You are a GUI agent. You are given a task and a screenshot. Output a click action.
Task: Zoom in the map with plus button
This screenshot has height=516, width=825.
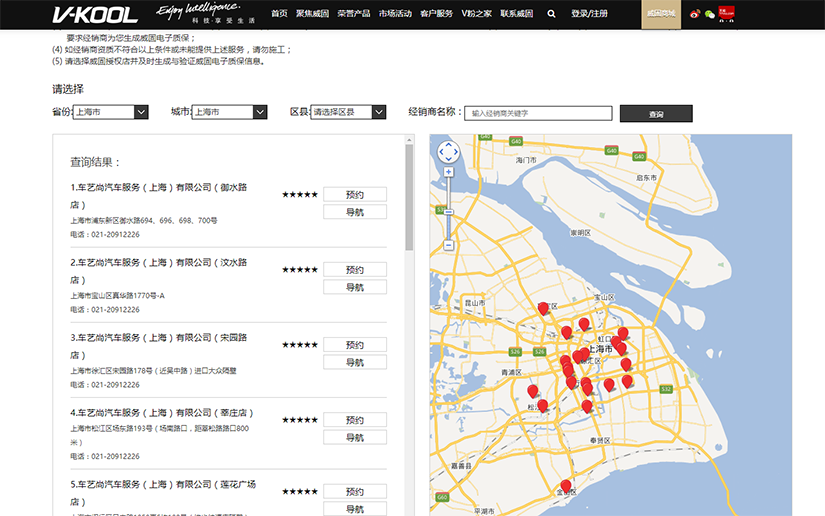coord(449,172)
